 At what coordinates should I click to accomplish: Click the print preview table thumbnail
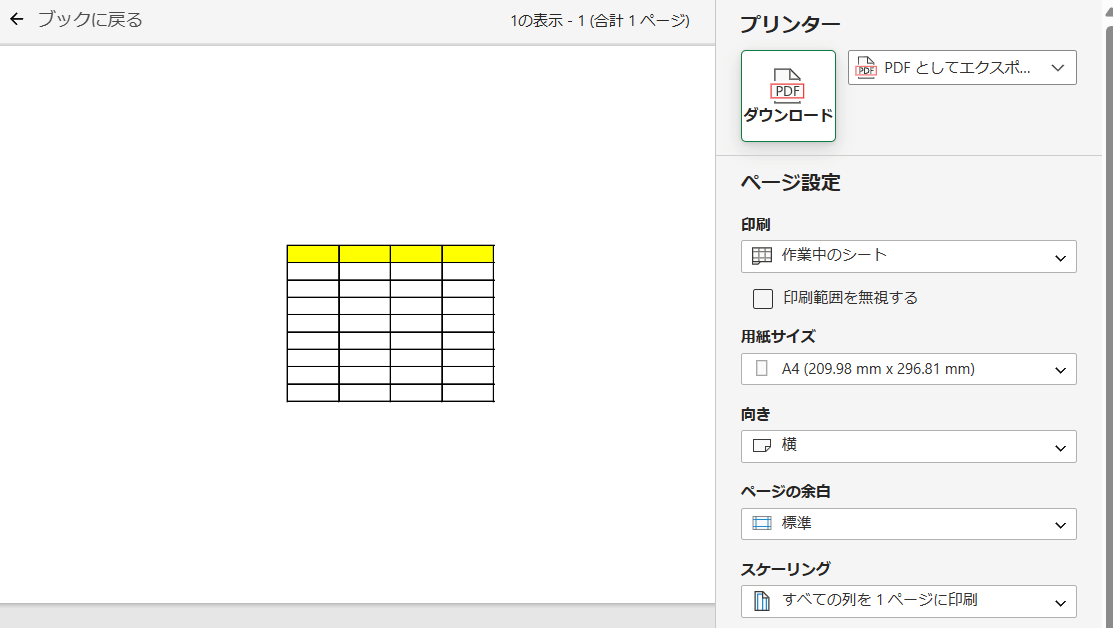390,324
